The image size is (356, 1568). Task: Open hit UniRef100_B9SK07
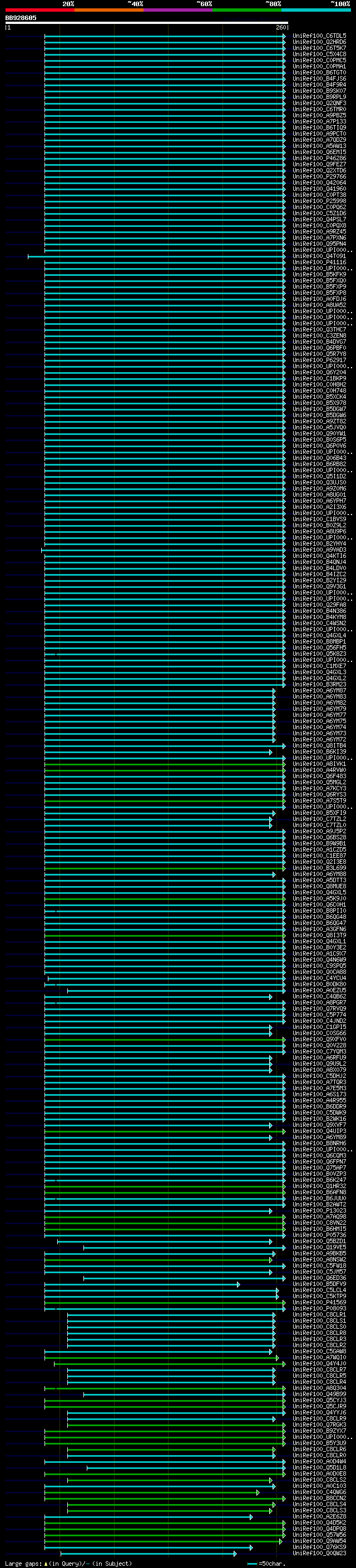(x=319, y=91)
